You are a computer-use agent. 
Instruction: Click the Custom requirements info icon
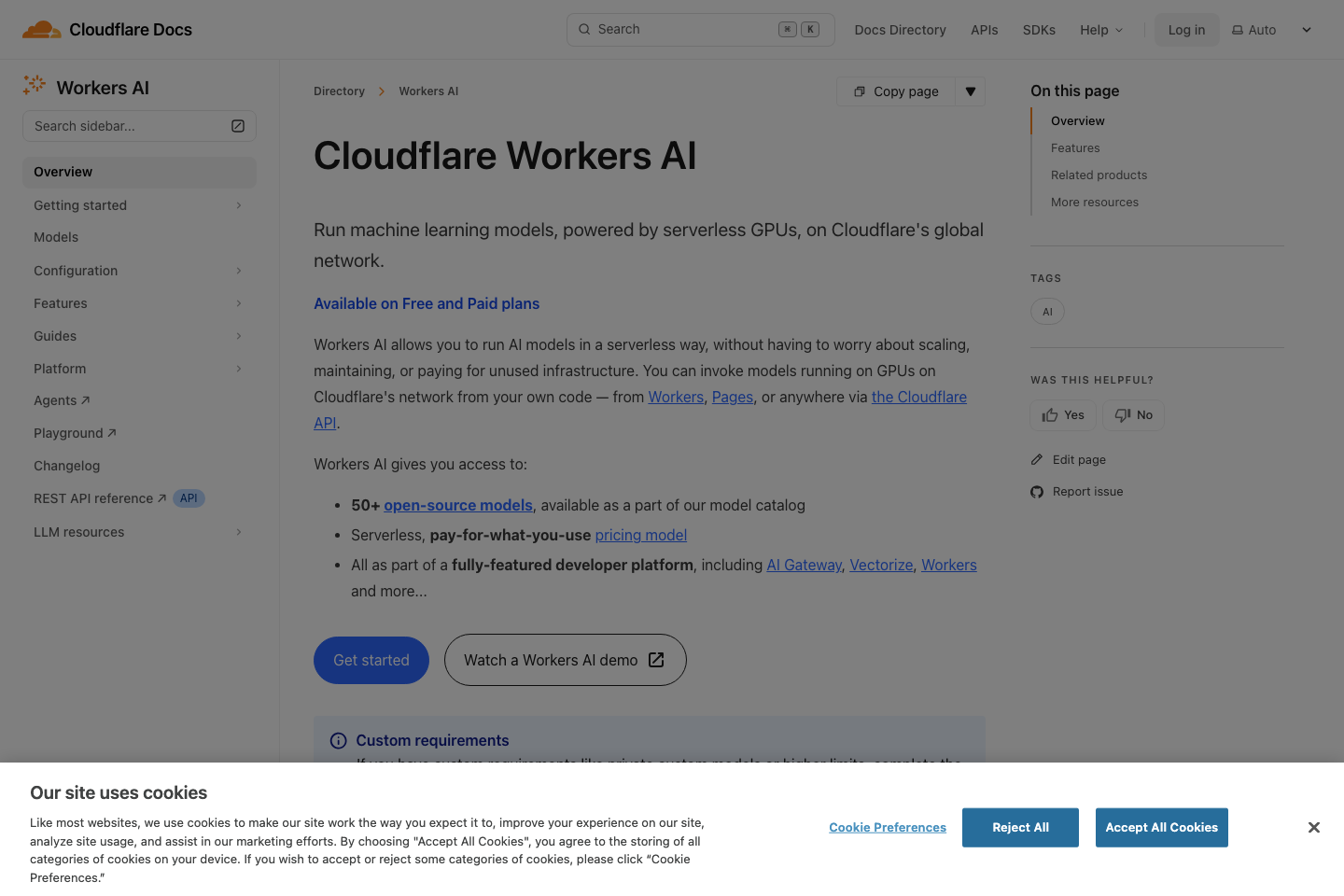pyautogui.click(x=338, y=740)
